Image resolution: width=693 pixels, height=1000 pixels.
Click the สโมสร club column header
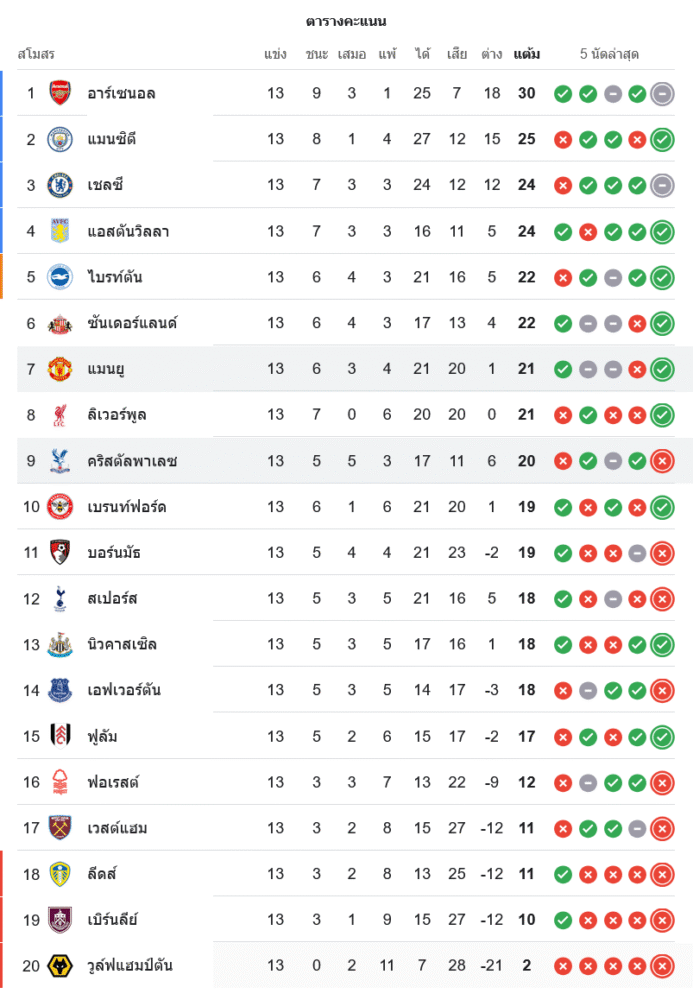(36, 54)
